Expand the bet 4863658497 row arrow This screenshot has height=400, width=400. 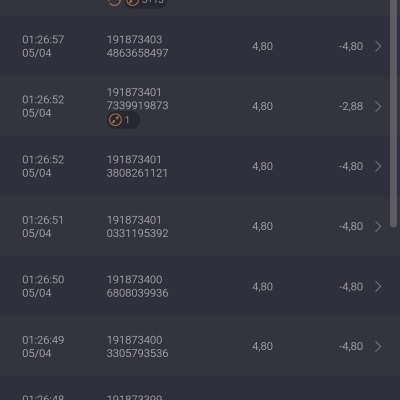pyautogui.click(x=378, y=46)
